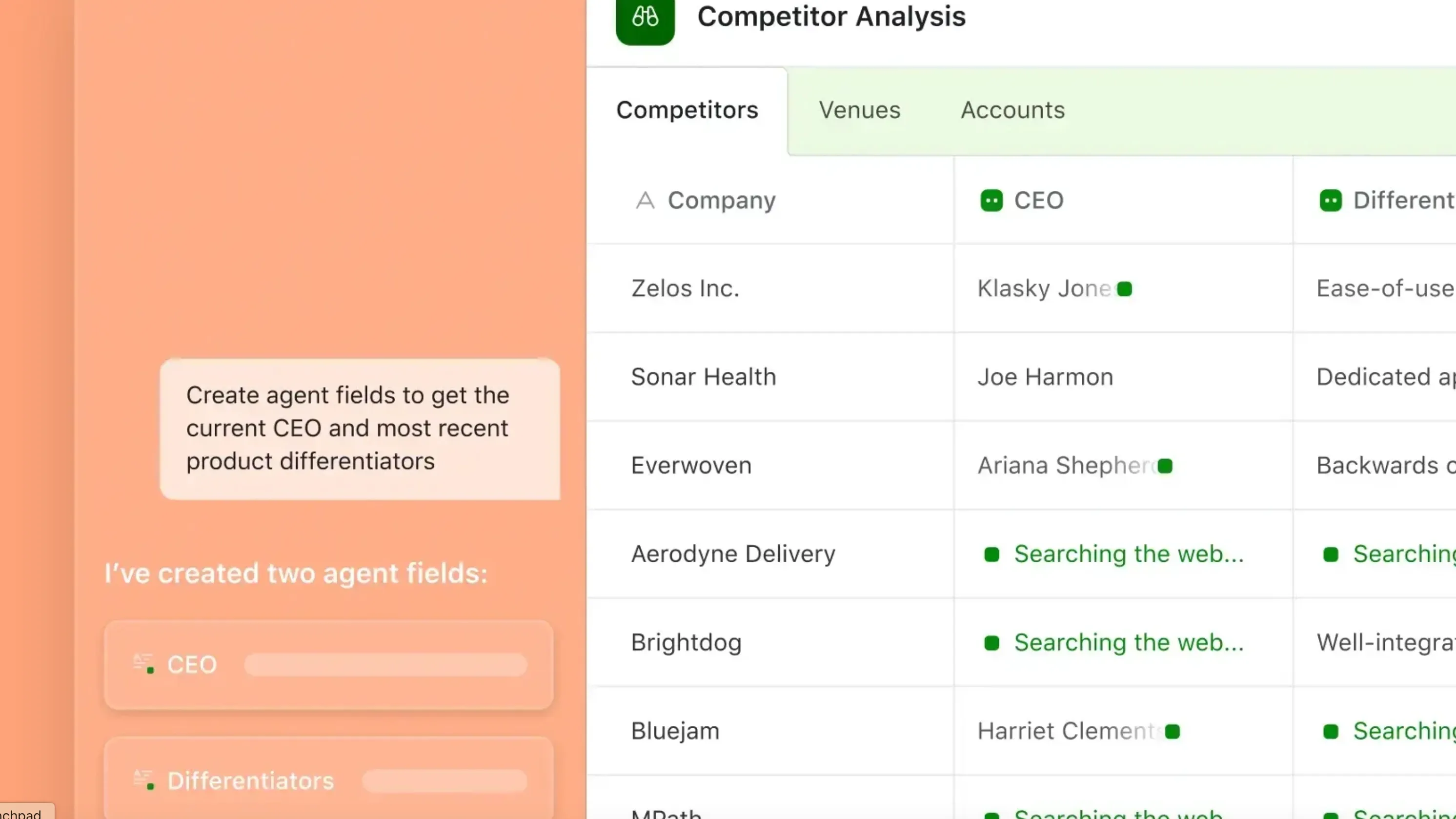Image resolution: width=1456 pixels, height=819 pixels.
Task: Click the CEO field progress bar
Action: 385,665
